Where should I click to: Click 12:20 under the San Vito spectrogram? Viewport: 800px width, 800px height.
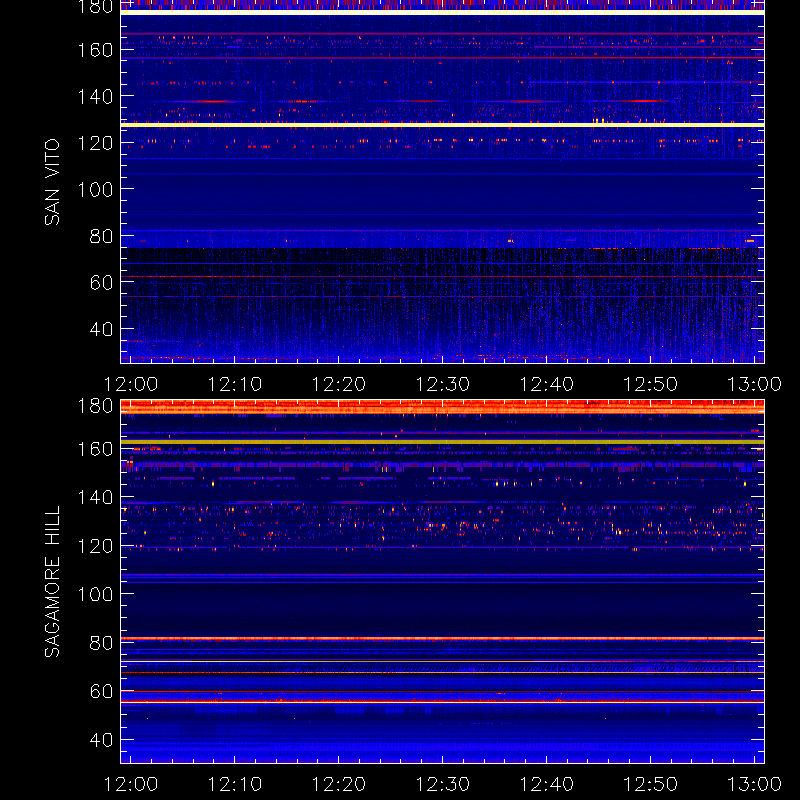pos(339,384)
